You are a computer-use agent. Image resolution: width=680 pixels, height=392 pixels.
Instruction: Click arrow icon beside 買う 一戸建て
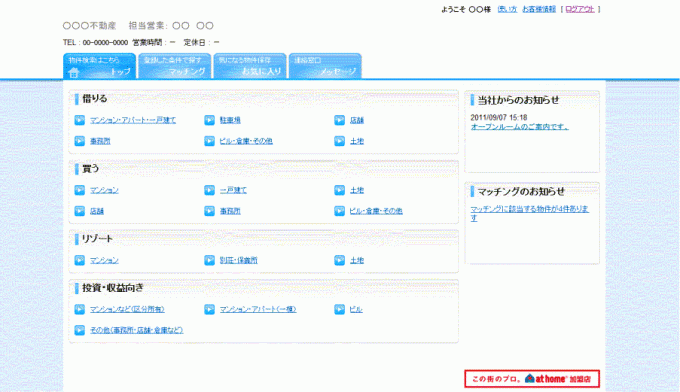coord(209,190)
